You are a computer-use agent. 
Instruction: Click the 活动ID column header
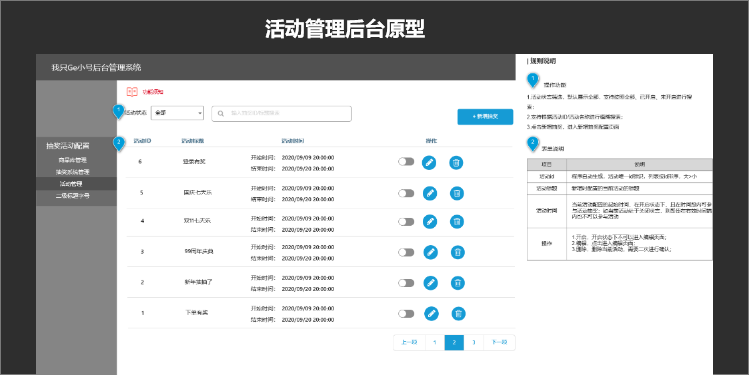click(x=142, y=141)
